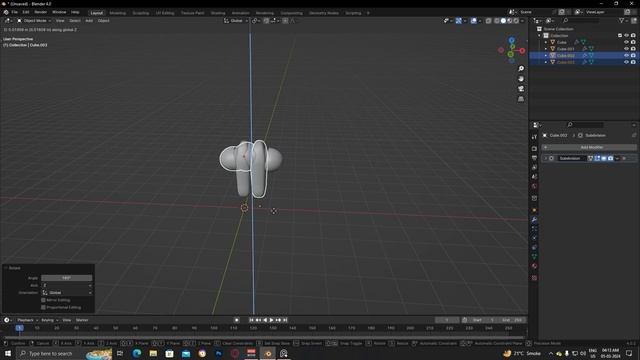The image size is (640, 360).
Task: Hide Cube.001 via its eye icon
Action: (x=626, y=49)
